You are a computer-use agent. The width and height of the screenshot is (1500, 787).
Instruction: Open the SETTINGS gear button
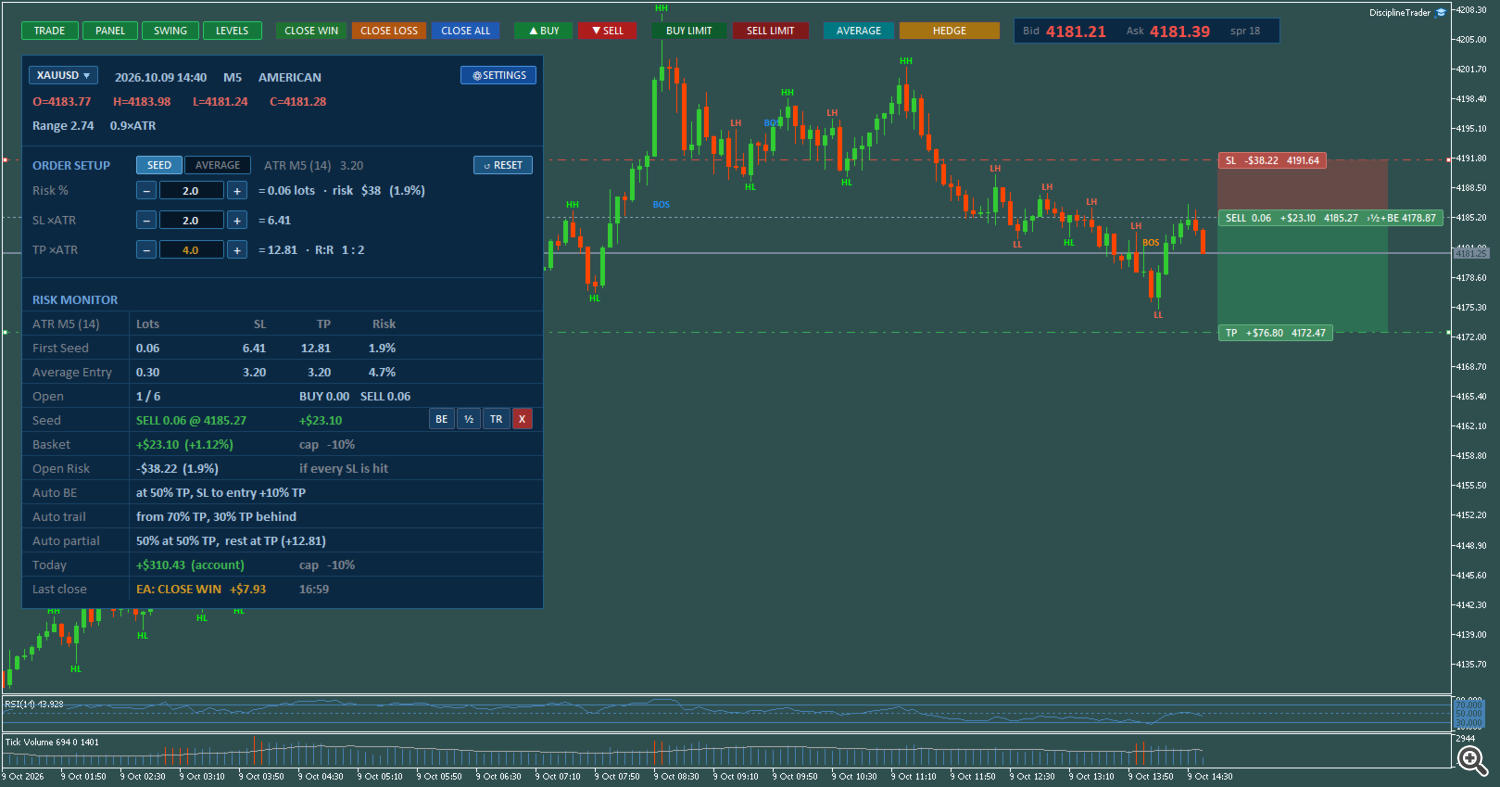click(498, 75)
